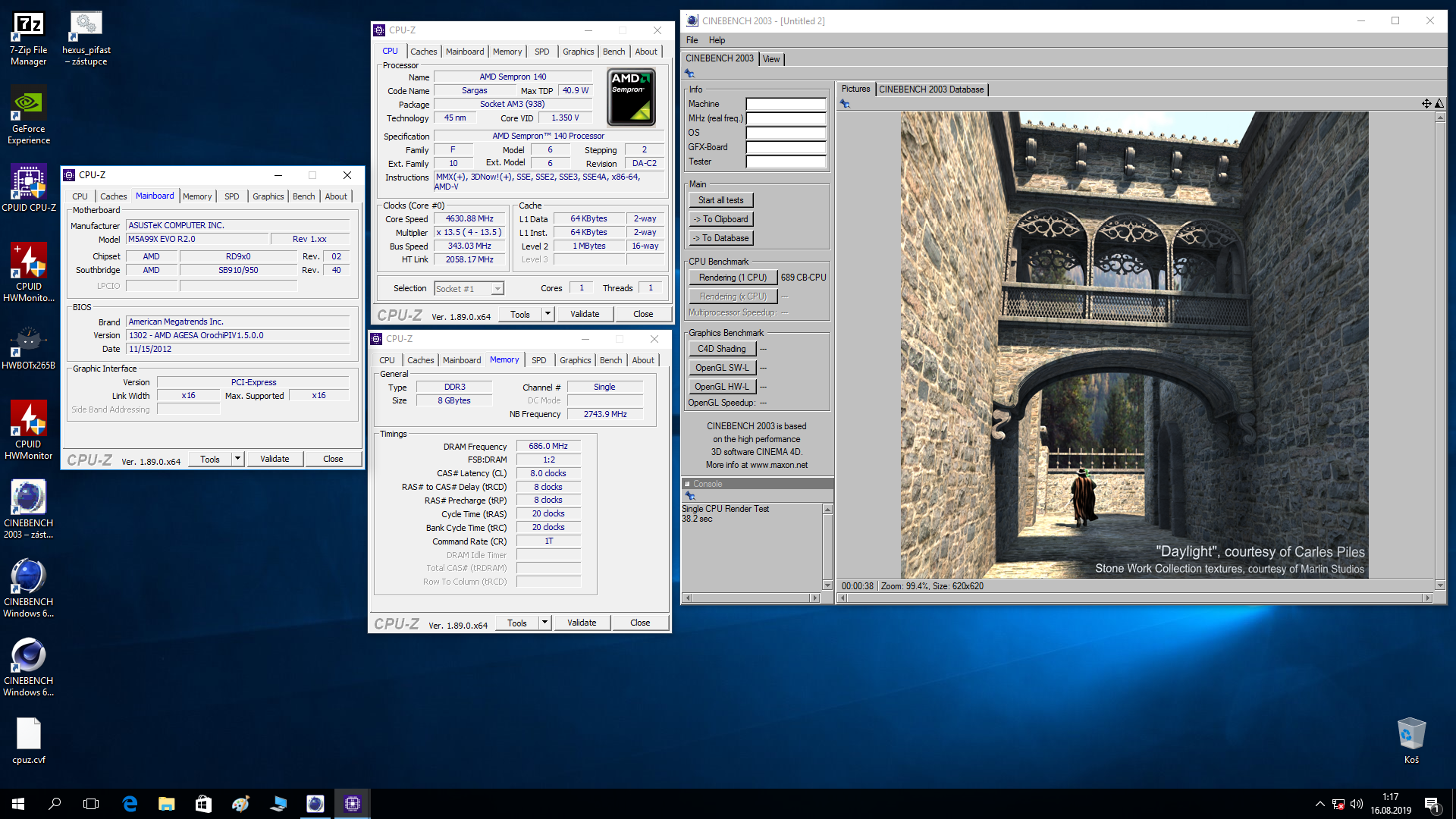The image size is (1456, 819).
Task: Click To Database button
Action: pos(720,238)
